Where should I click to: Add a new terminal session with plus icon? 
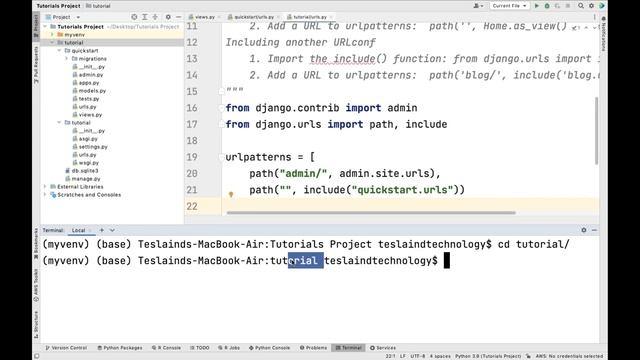(102, 230)
